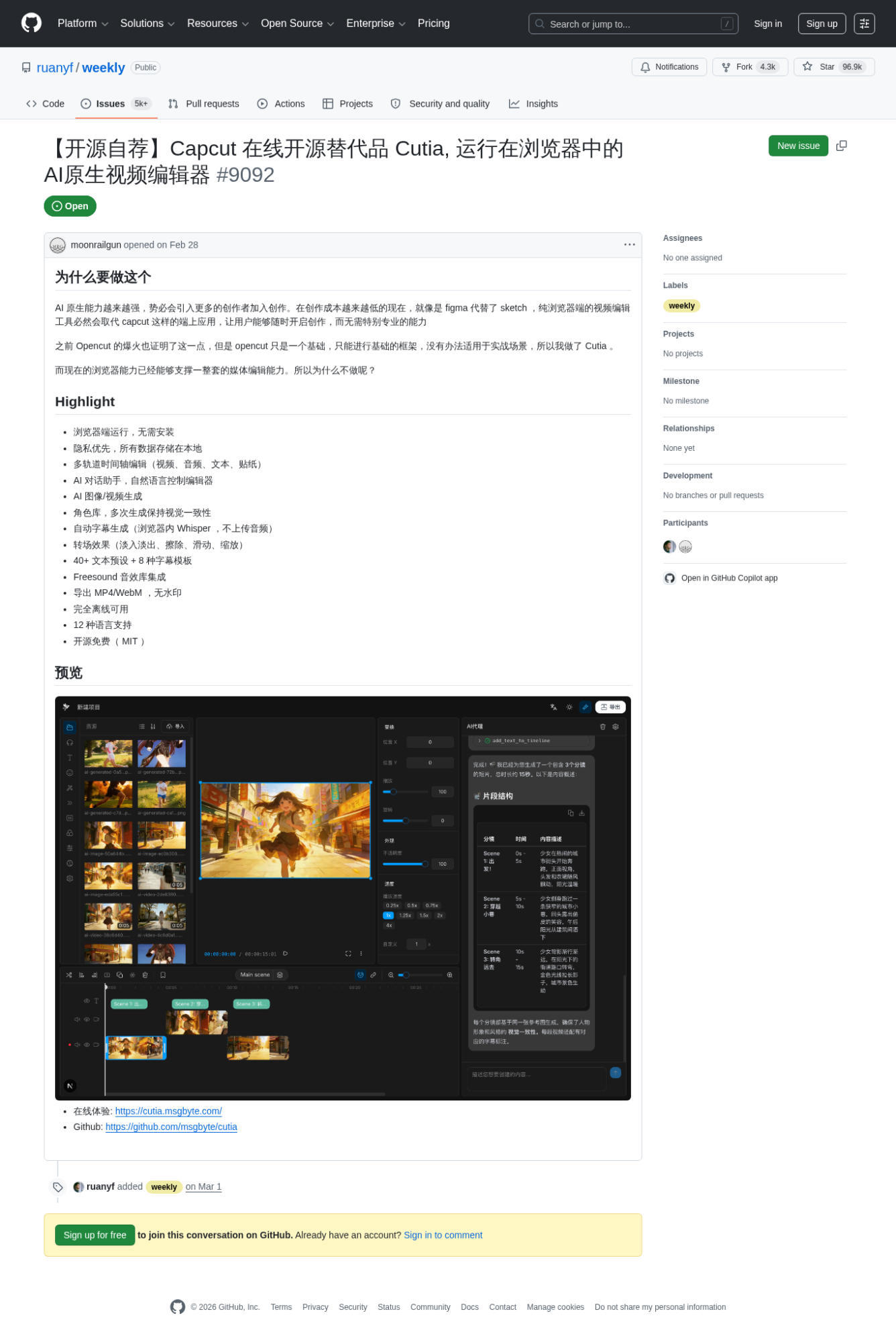
Task: Open the footer Security link
Action: click(353, 1307)
